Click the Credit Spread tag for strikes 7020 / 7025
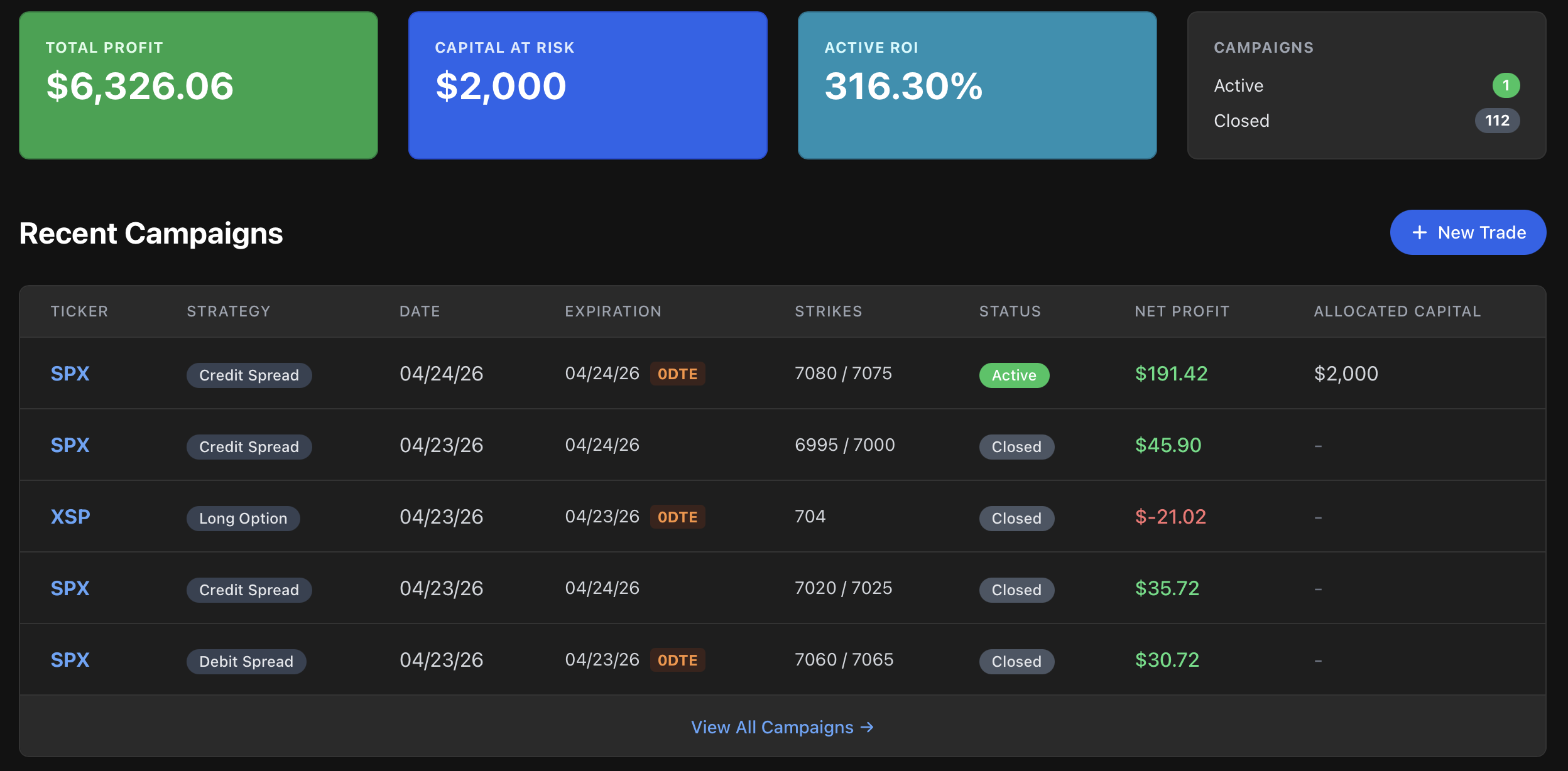This screenshot has width=1568, height=771. pos(249,590)
